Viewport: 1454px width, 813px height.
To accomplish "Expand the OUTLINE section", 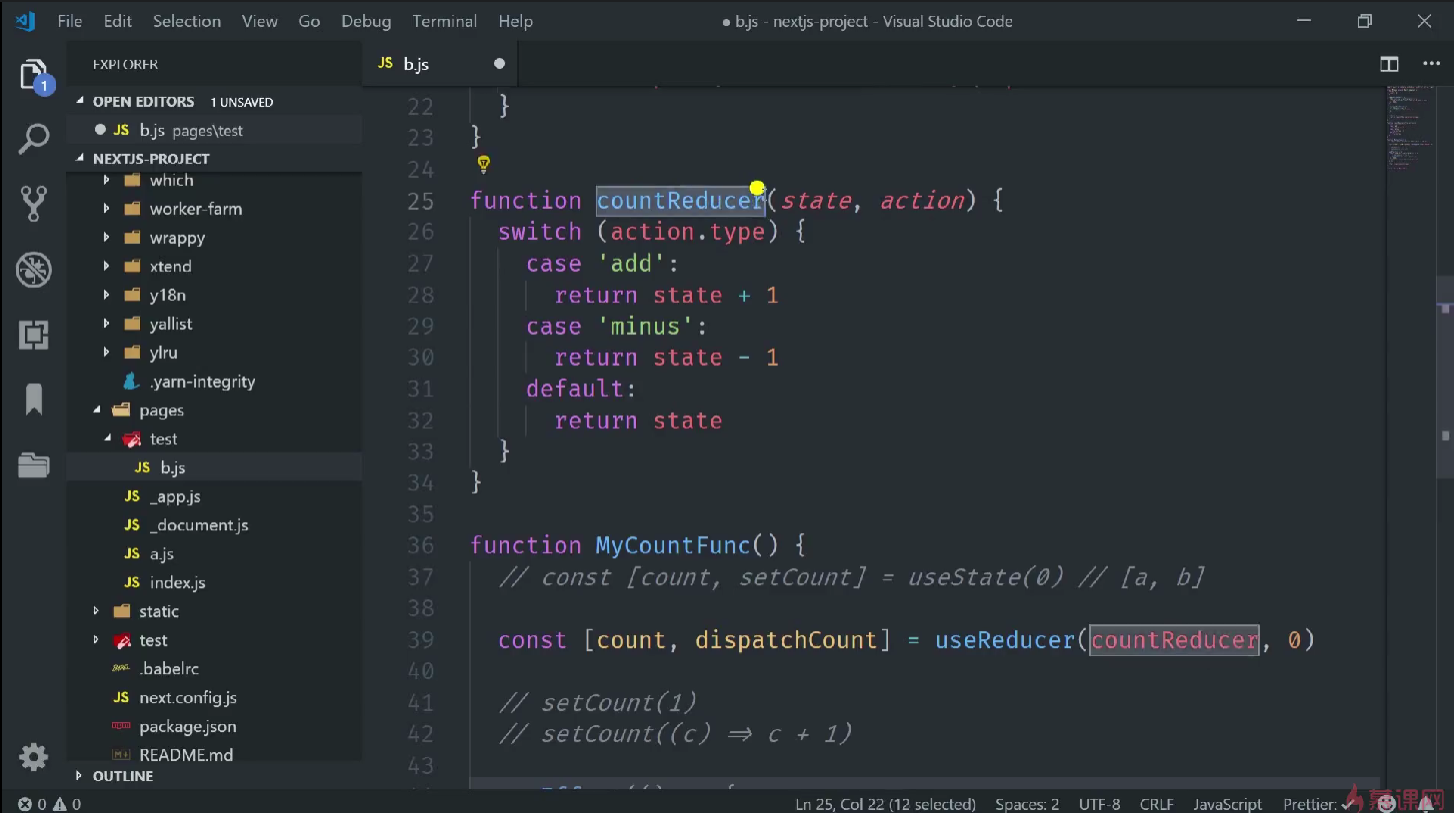I will pyautogui.click(x=123, y=776).
